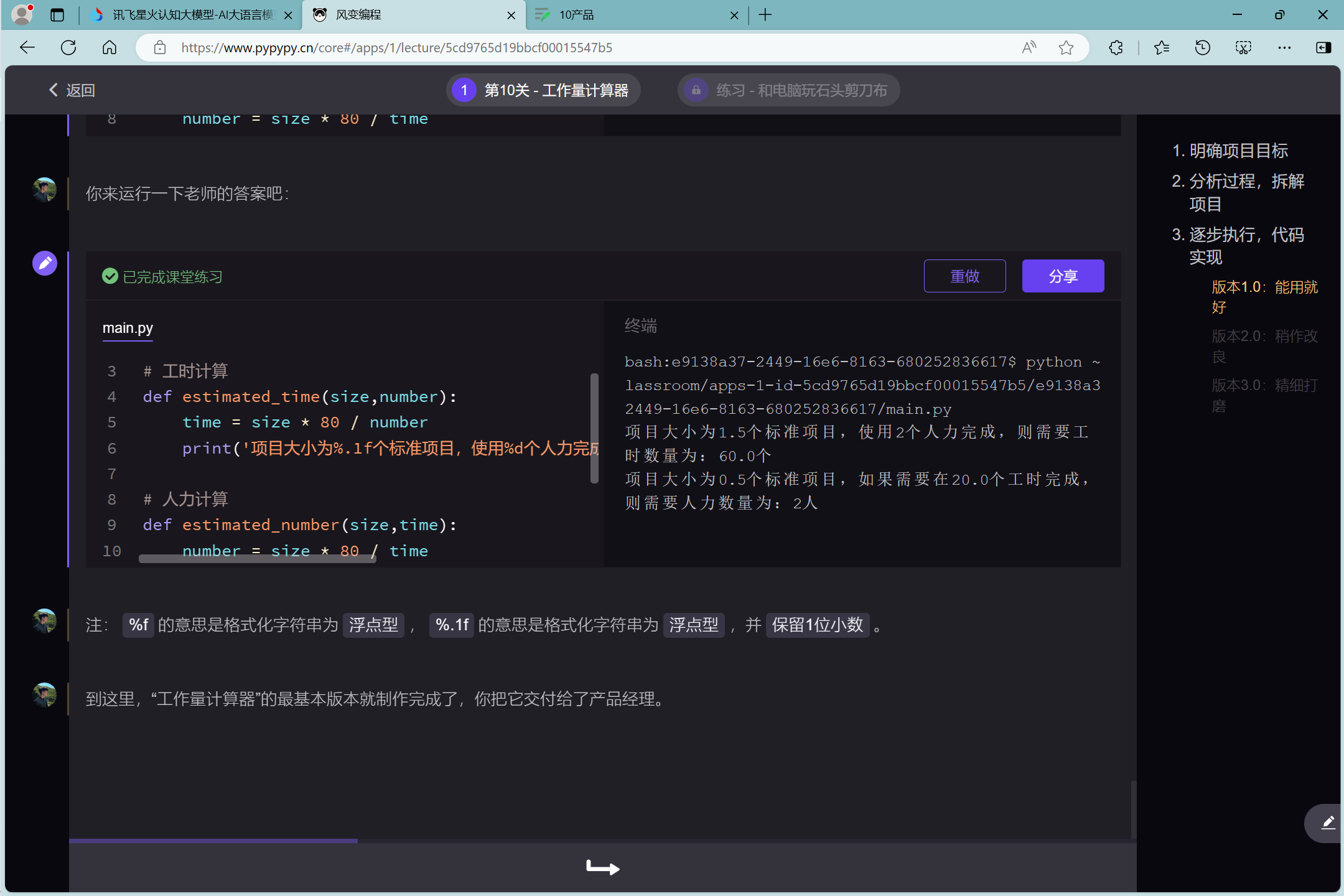This screenshot has width=1344, height=896.
Task: Close the 10产品 tab
Action: point(734,16)
